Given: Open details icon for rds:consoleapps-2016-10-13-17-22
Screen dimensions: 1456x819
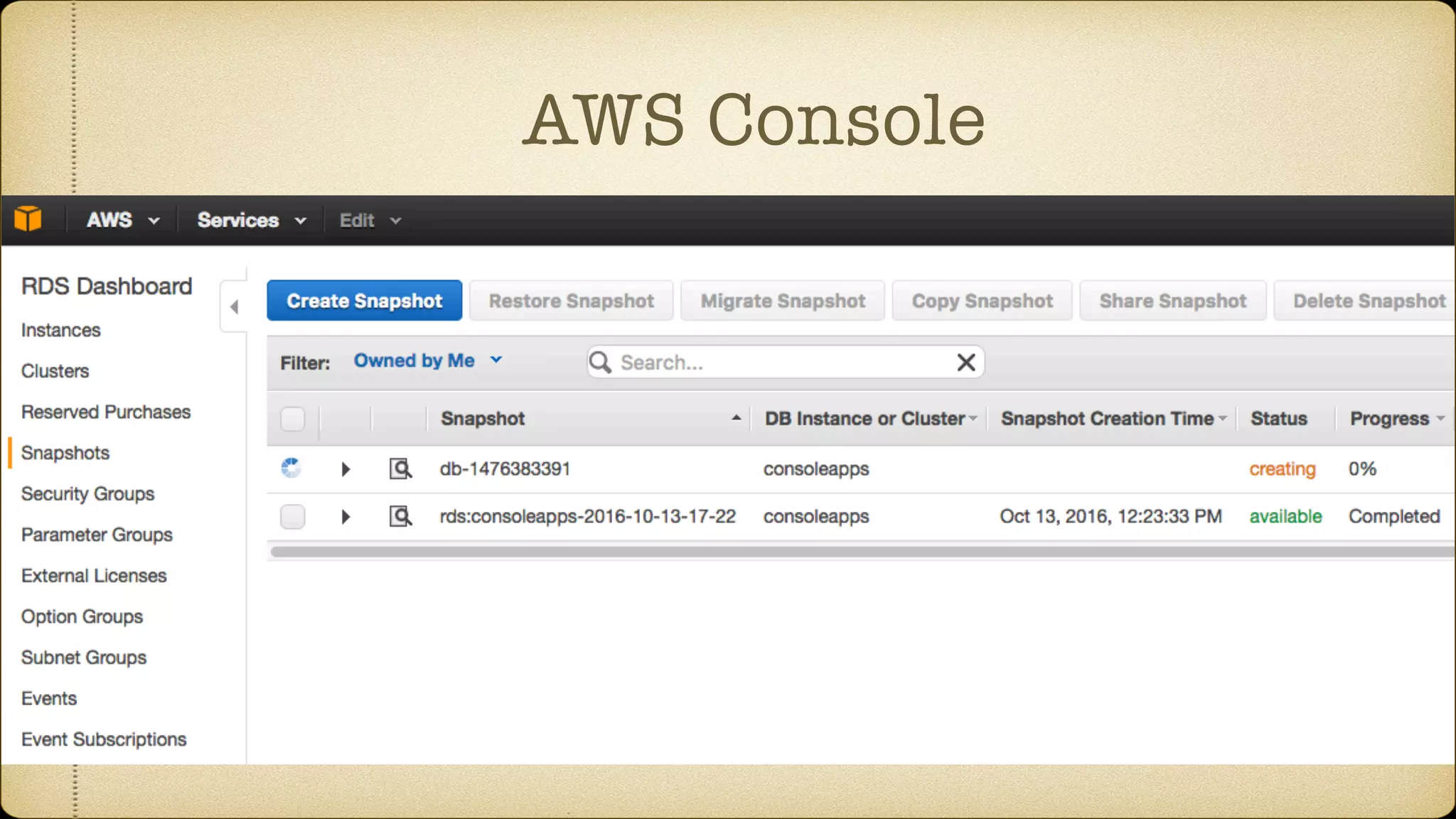Looking at the screenshot, I should [400, 516].
